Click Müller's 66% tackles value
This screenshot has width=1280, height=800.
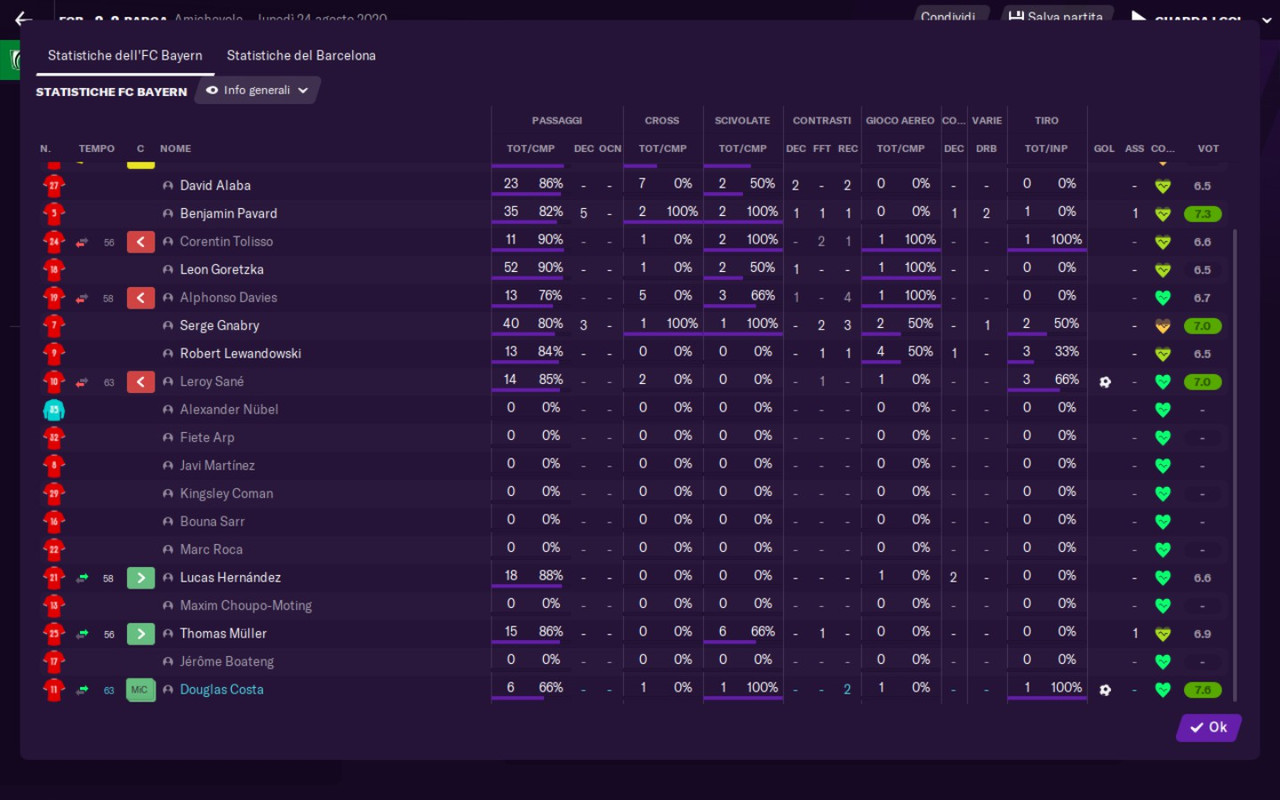762,632
